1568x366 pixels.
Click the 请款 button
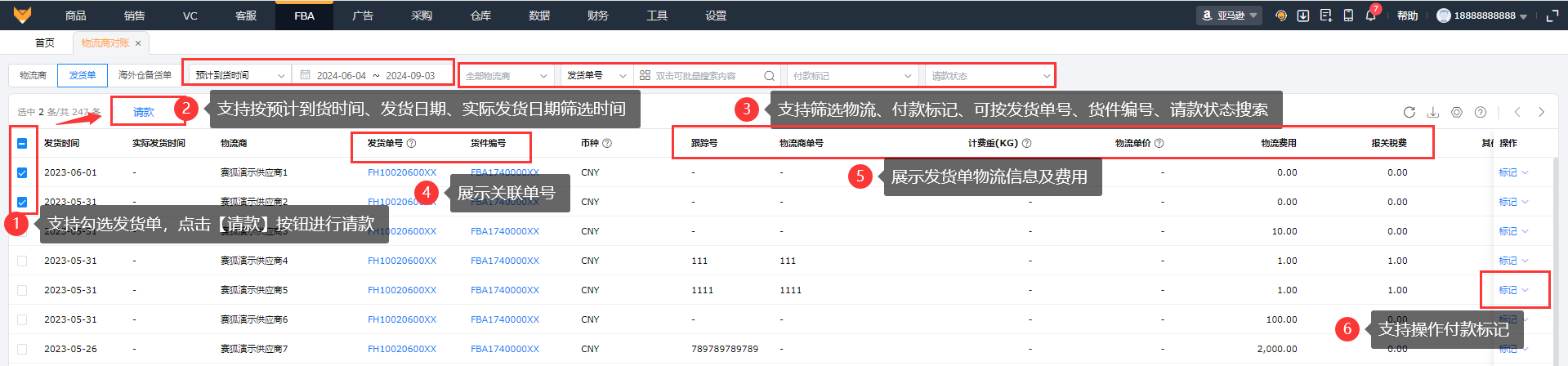(144, 112)
